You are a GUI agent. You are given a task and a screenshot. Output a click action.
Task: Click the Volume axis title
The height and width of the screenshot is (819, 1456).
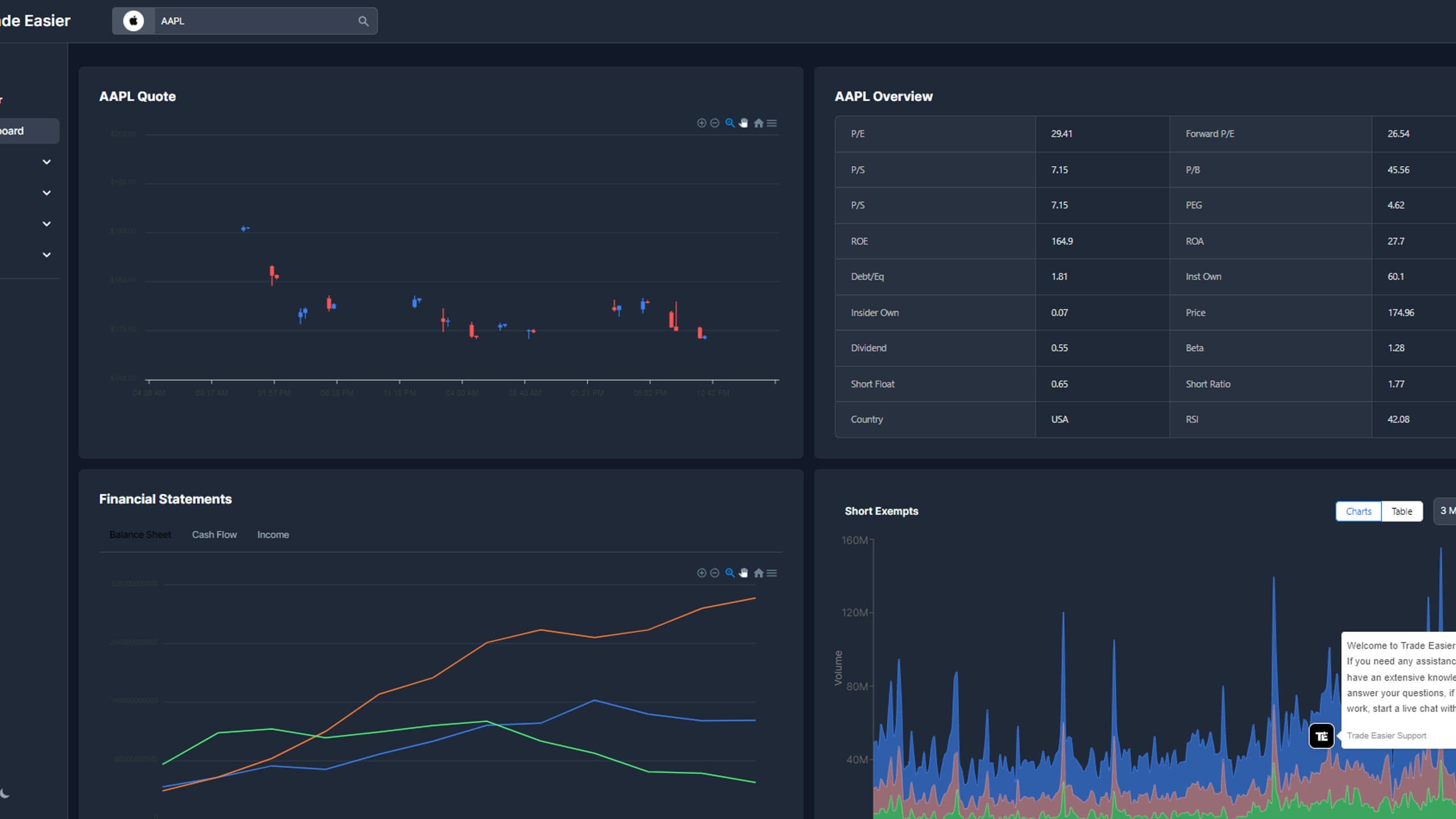(838, 668)
